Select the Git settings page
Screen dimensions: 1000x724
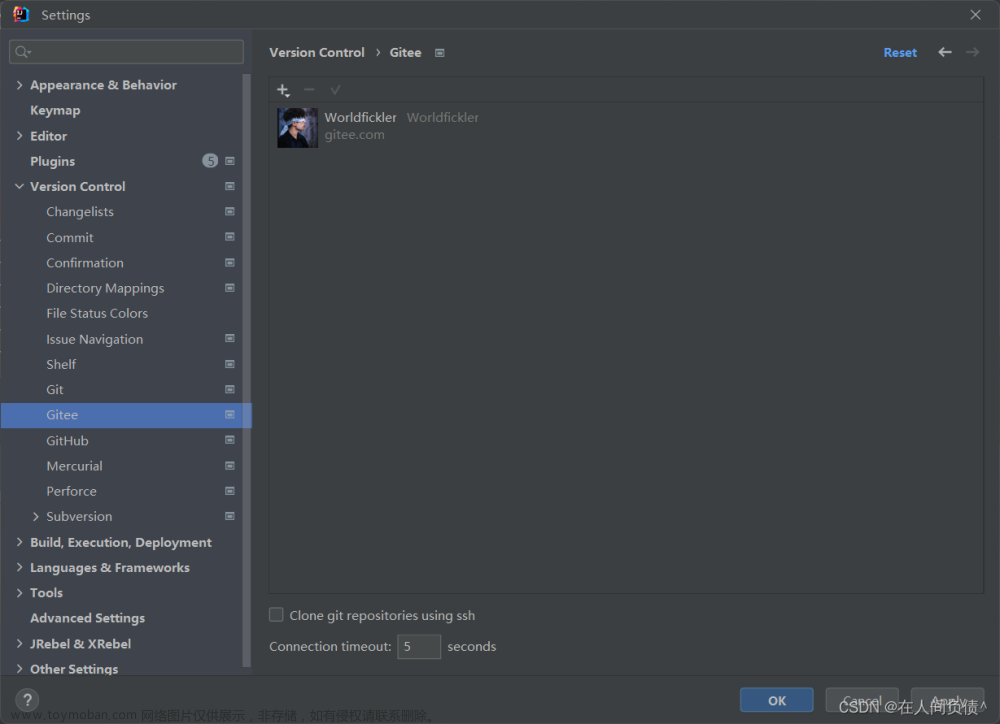(54, 390)
